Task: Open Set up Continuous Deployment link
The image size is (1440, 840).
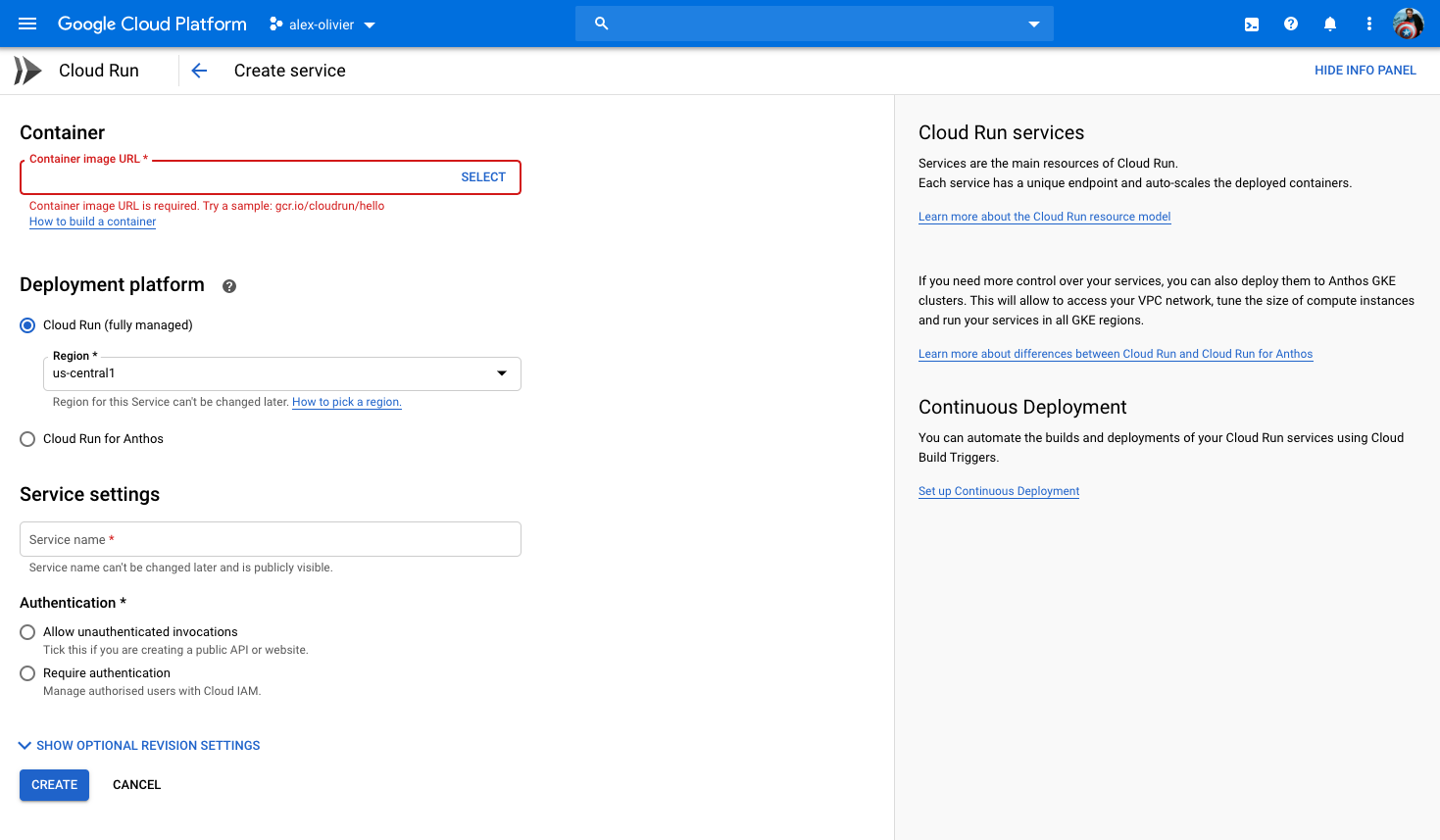Action: [999, 491]
